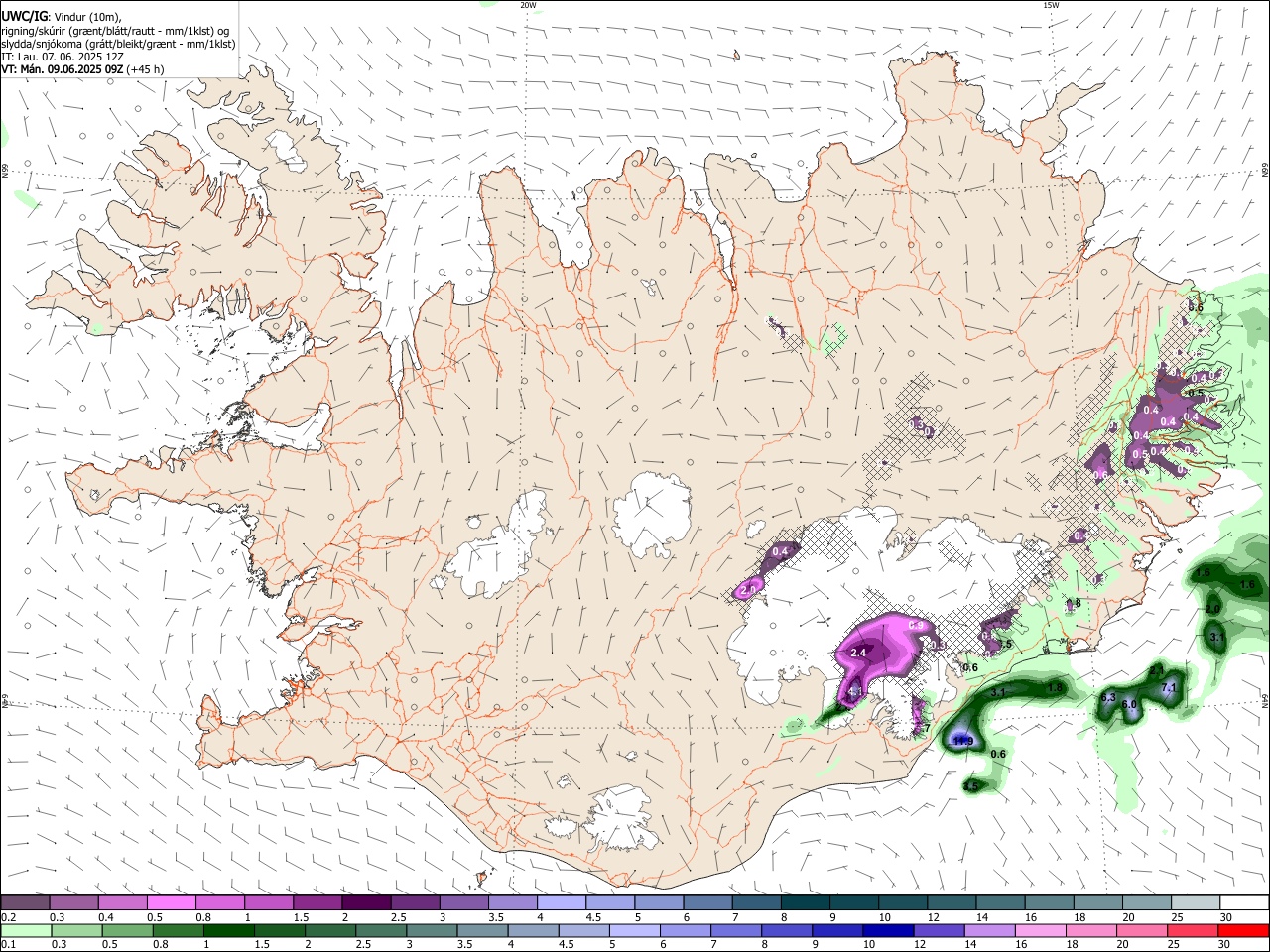Click the 'UWC/IG: Vindur (10m),' title line
1270x952 pixels.
click(x=62, y=17)
